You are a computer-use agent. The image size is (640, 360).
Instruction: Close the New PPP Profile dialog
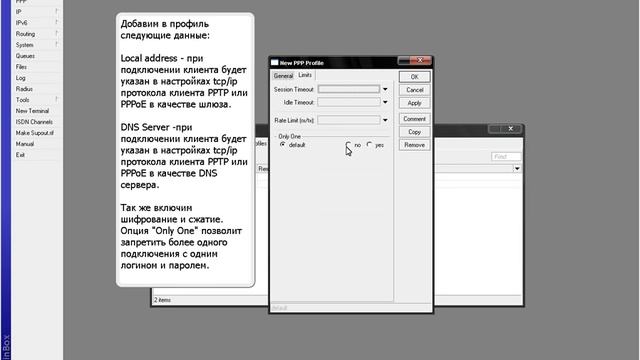coord(420,60)
